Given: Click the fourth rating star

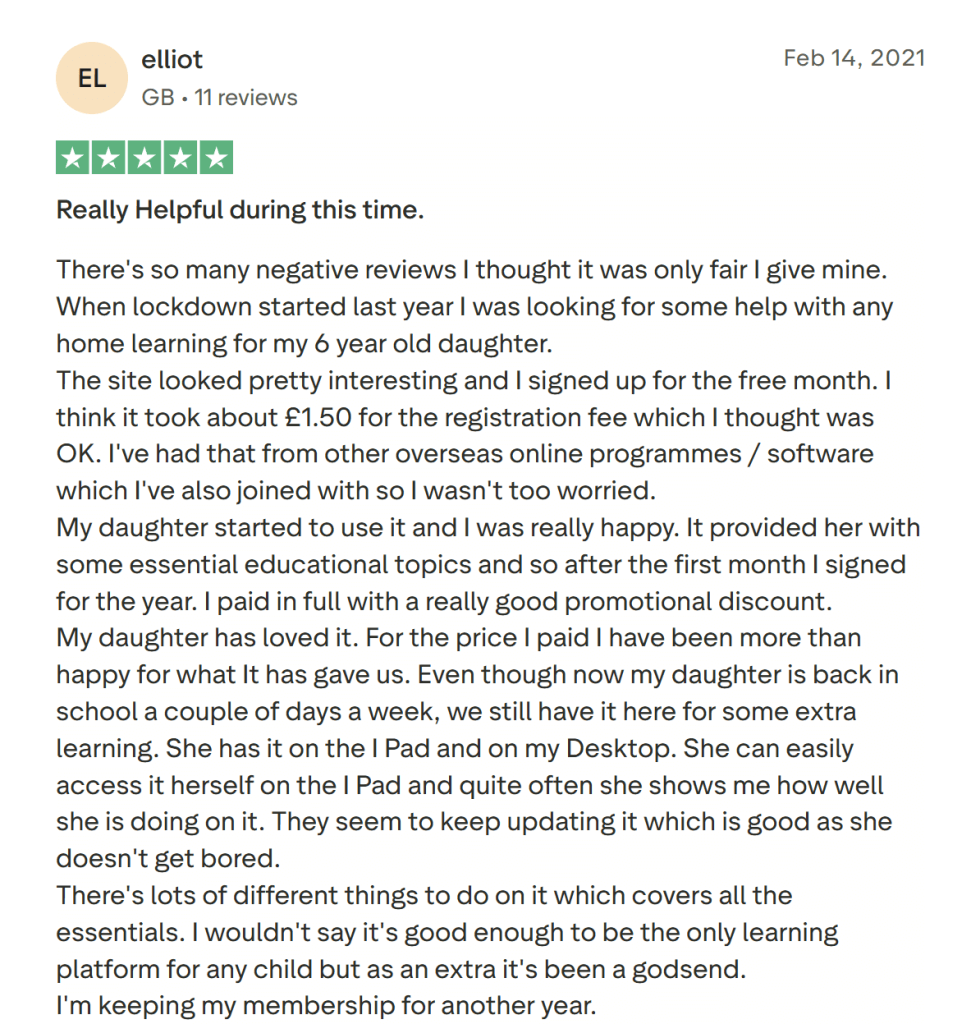Looking at the screenshot, I should pyautogui.click(x=180, y=158).
